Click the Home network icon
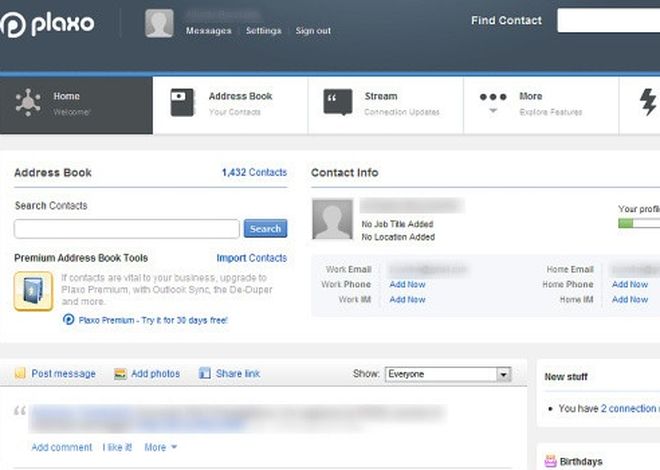660x470 pixels. [x=28, y=102]
